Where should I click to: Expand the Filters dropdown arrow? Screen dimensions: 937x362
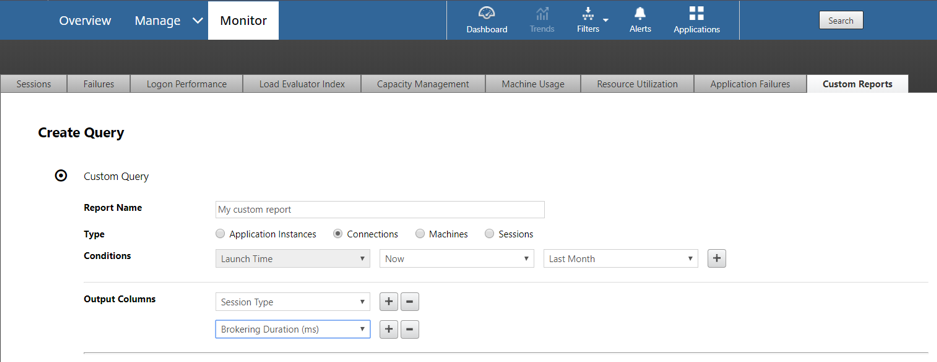click(605, 20)
